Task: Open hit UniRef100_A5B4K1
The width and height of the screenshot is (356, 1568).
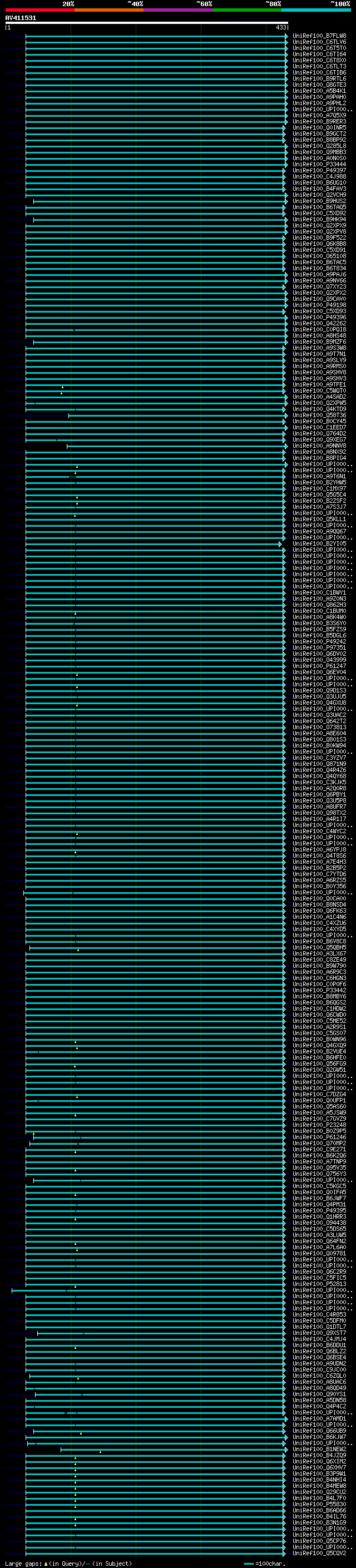Action: [319, 91]
